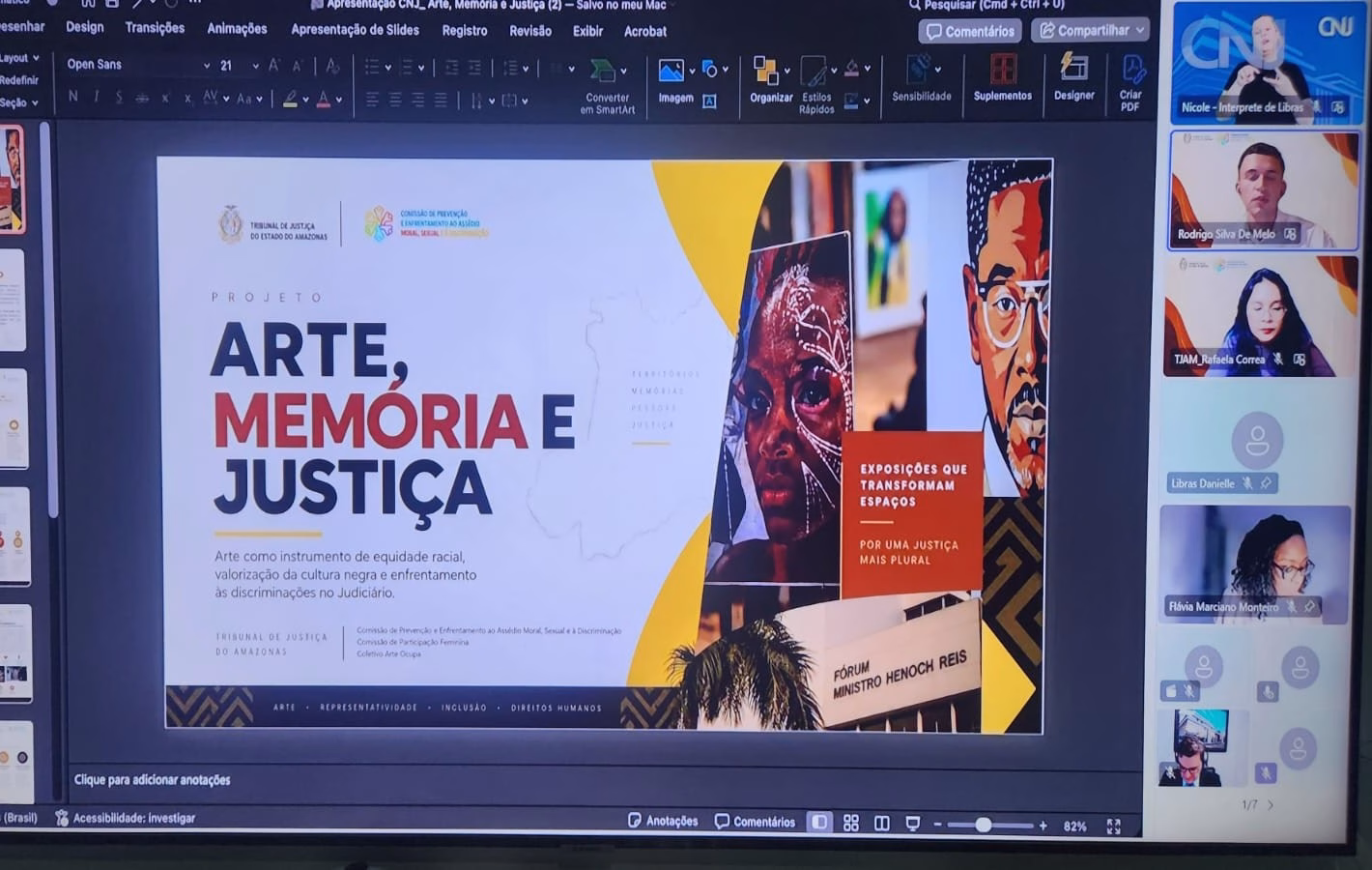Toggle italic formatting
1372x870 pixels.
click(97, 97)
